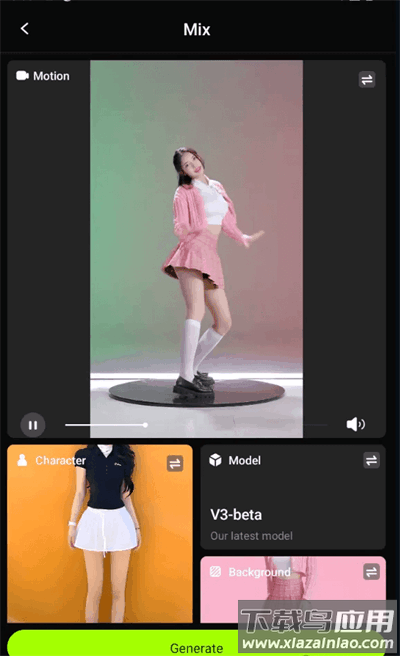Go back using the top-left arrow
The width and height of the screenshot is (400, 656).
[x=25, y=29]
